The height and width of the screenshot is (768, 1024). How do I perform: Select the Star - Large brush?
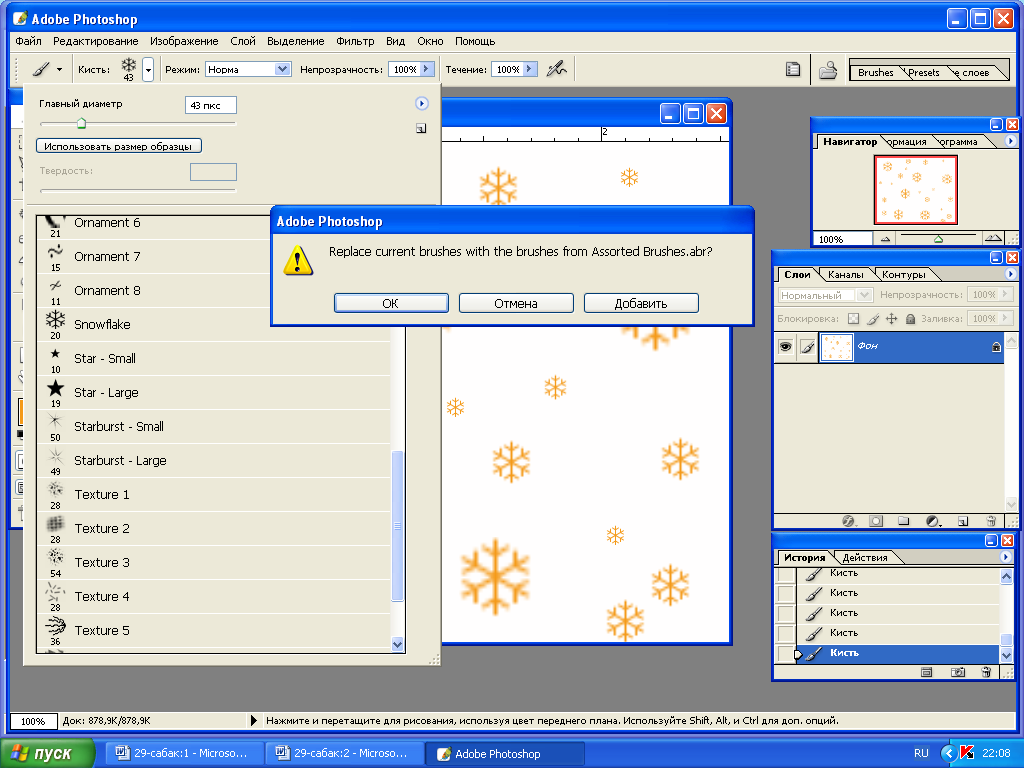pyautogui.click(x=216, y=392)
